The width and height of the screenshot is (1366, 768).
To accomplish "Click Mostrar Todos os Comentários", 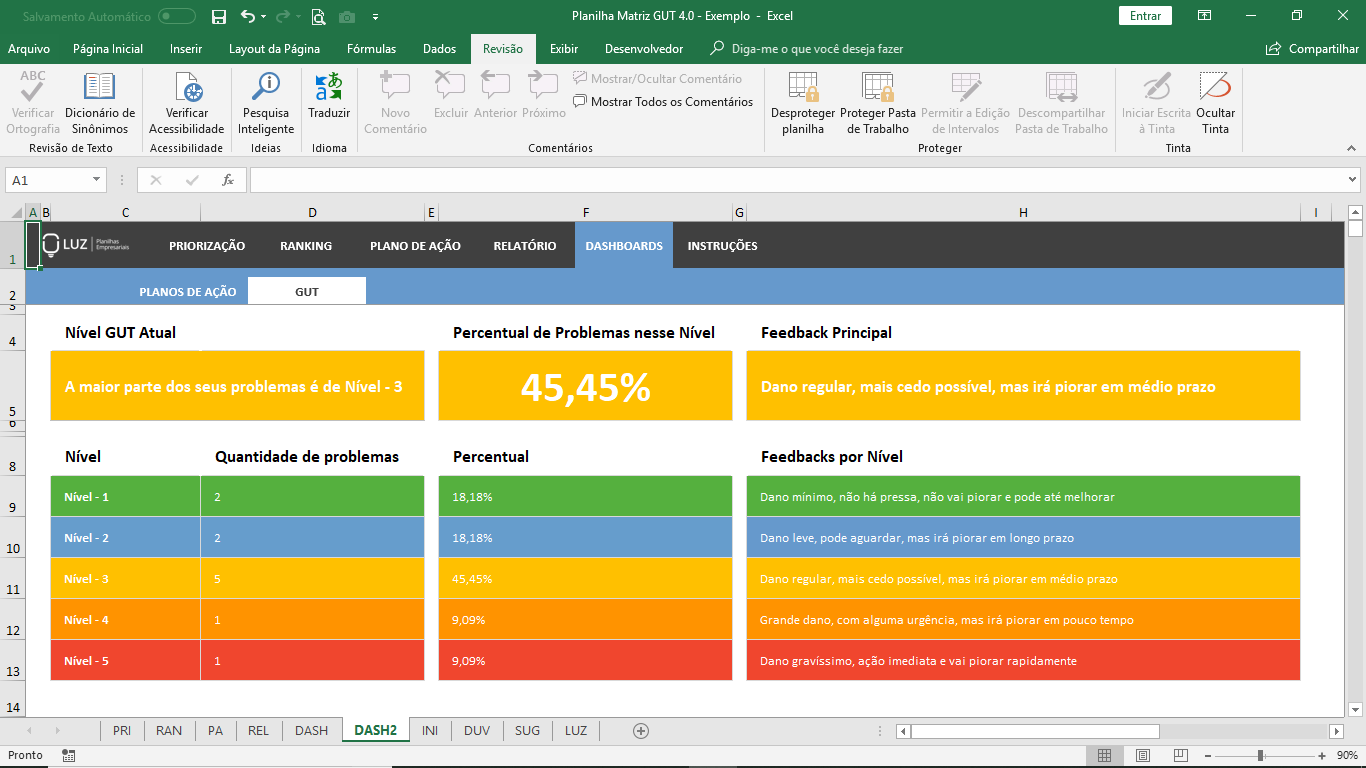I will click(663, 101).
